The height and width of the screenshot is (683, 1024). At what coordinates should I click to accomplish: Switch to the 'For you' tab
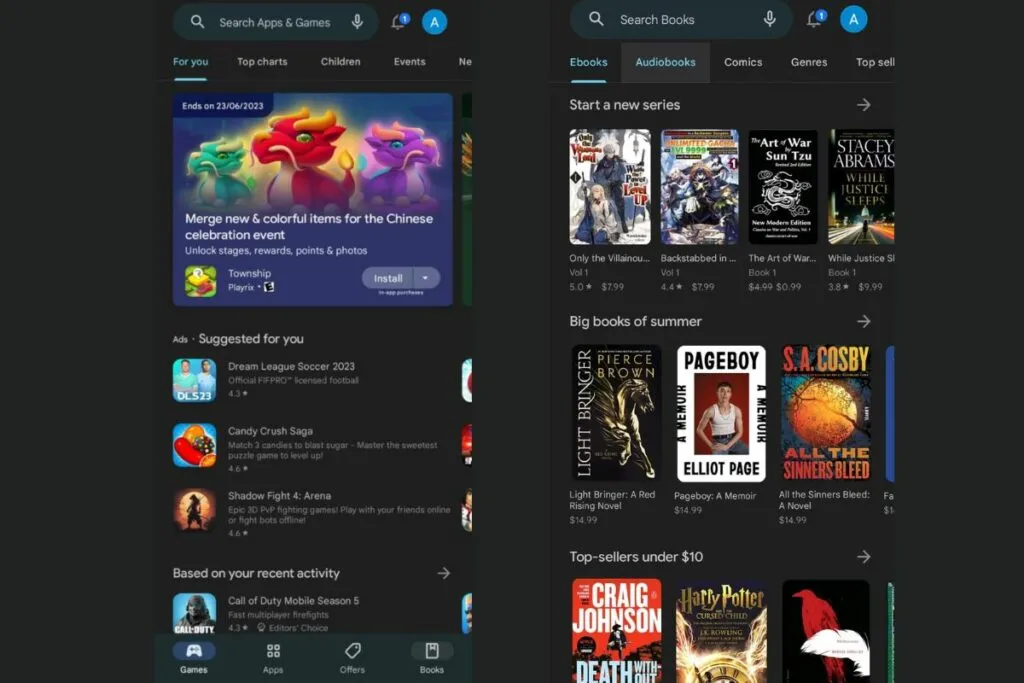pyautogui.click(x=190, y=61)
